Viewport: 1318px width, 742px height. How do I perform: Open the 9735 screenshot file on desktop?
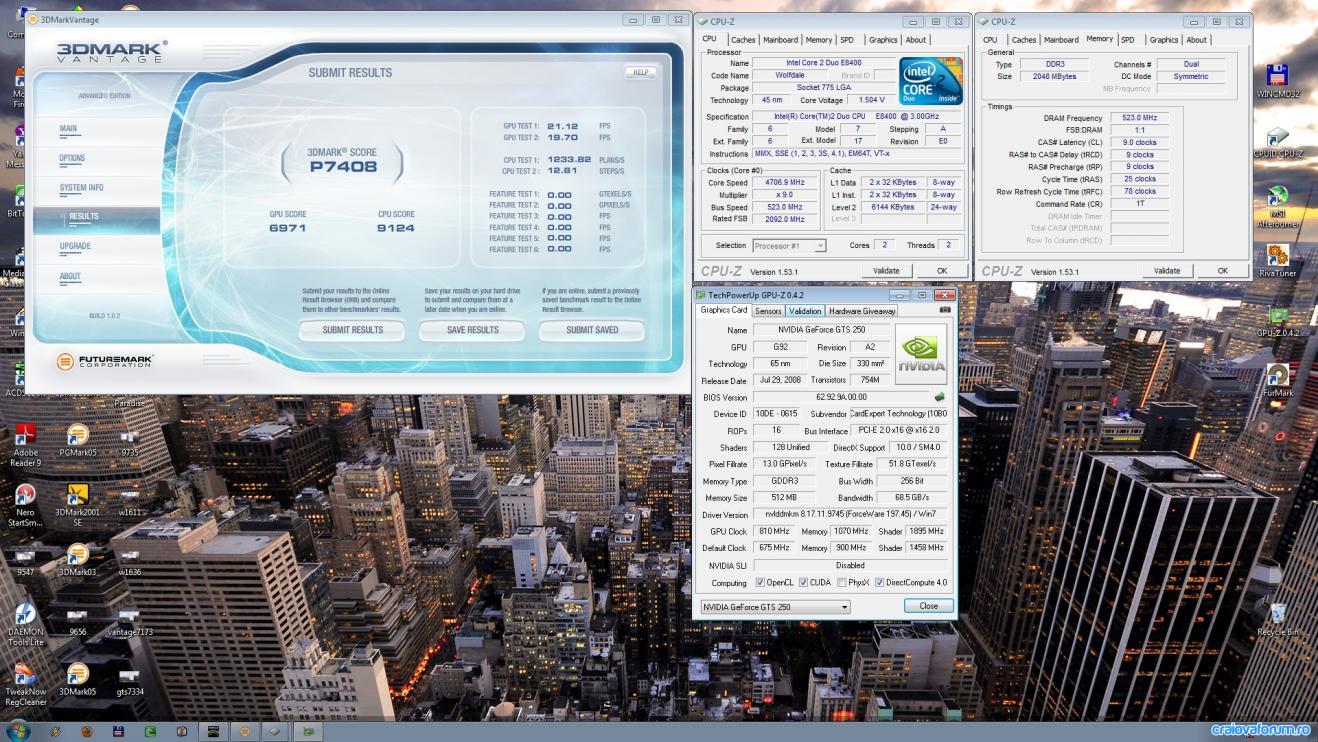pos(129,441)
